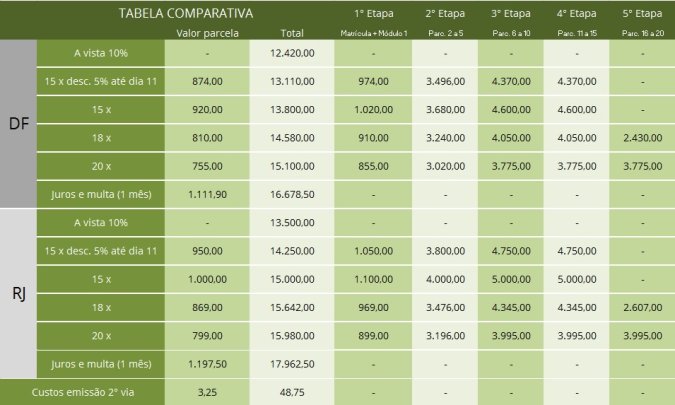Screen dimensions: 675x405
Task: Select the 2.607,00 cell under 5° Etapa
Action: [641, 305]
